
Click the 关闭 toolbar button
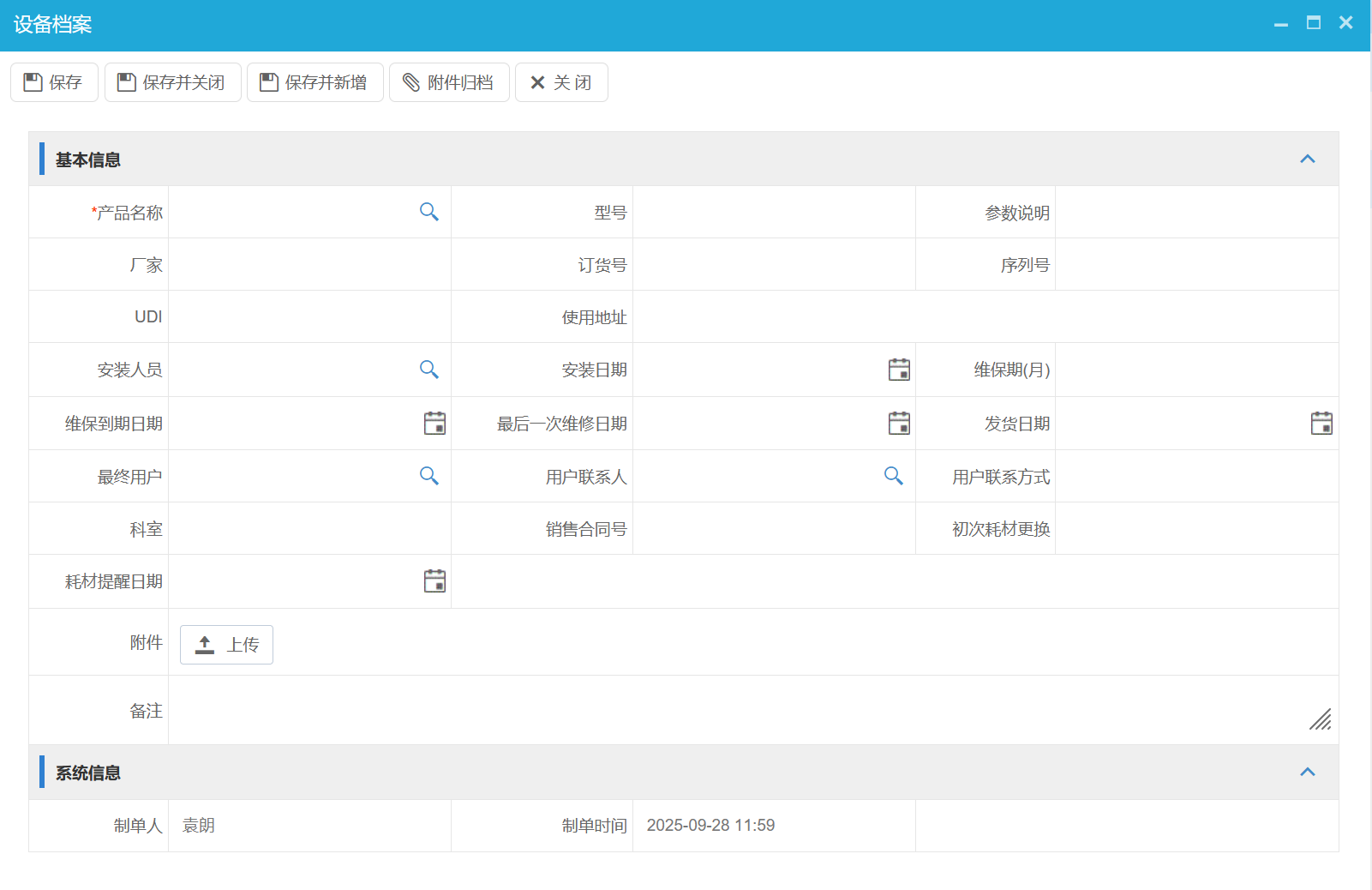pos(561,82)
